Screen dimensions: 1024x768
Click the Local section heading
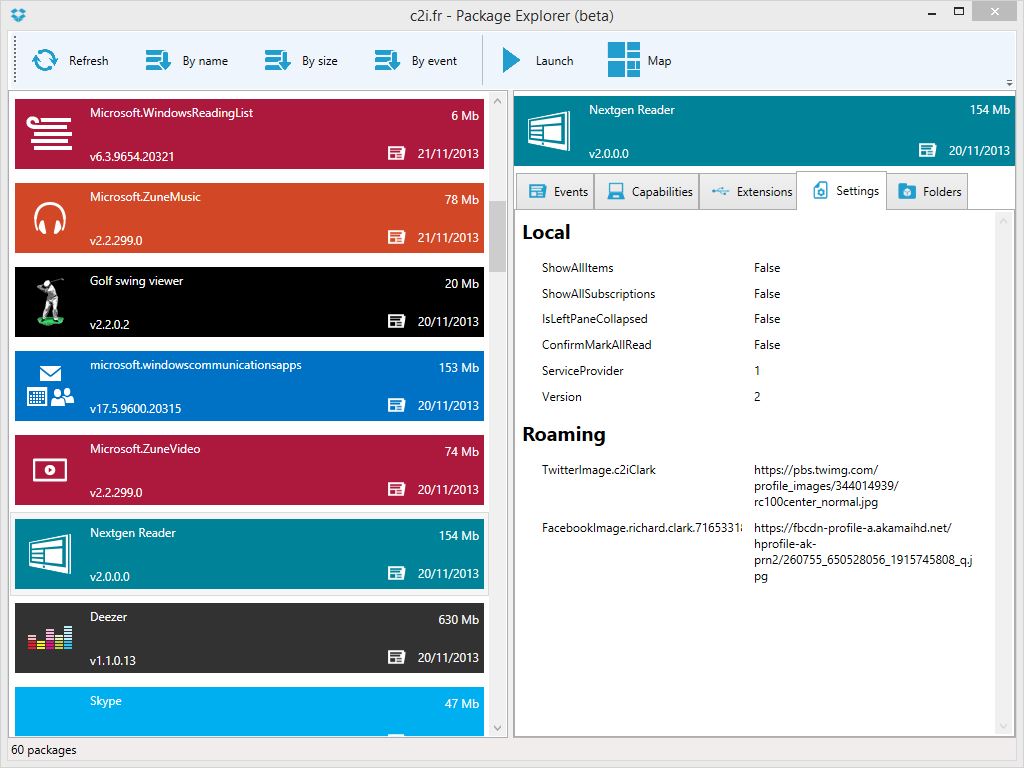(546, 232)
